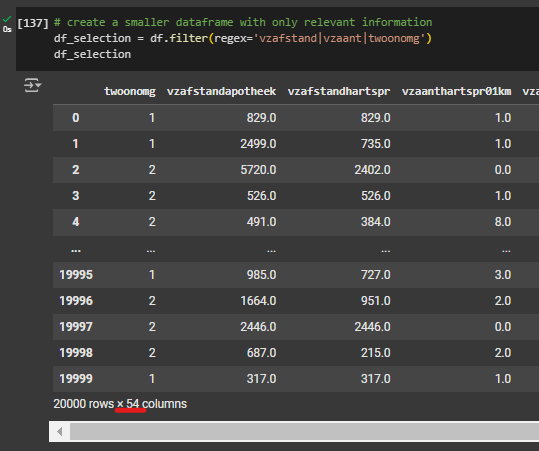Click cell value 384.0
539x451 pixels.
tap(376, 222)
